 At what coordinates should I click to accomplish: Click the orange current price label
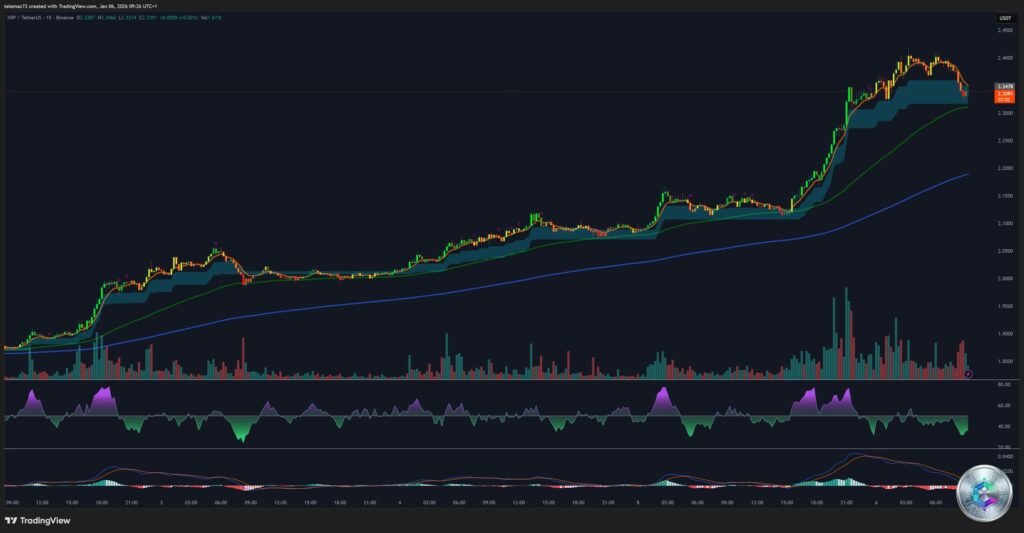1004,98
